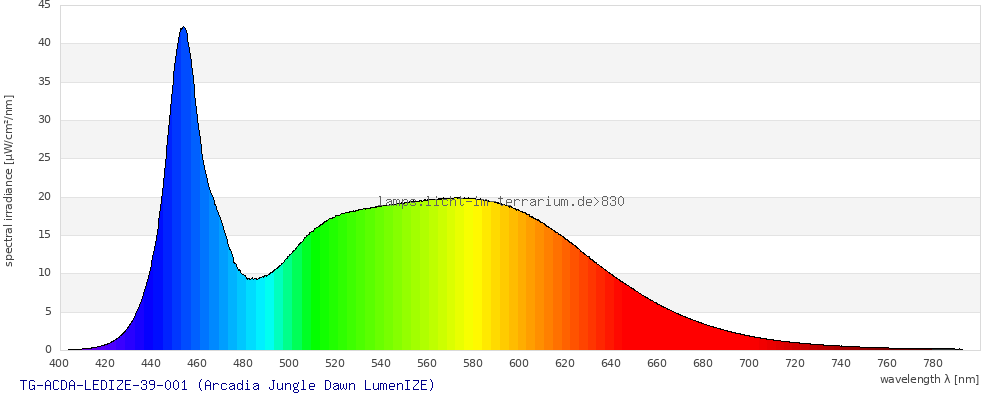Click x-axis tick label 740
This screenshot has height=400, width=1000.
coord(841,364)
